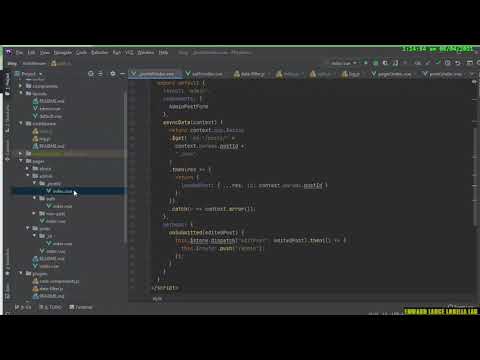480x360 pixels.
Task: Open the VCS menu
Action: coord(129,53)
